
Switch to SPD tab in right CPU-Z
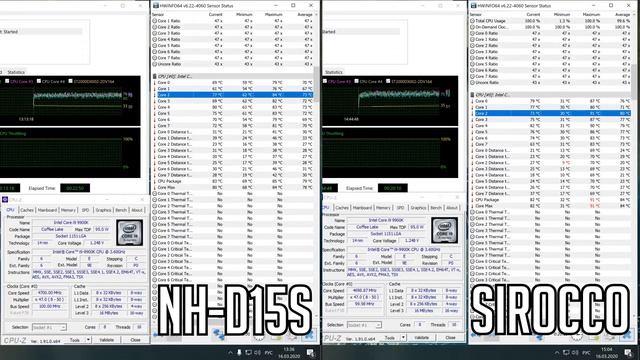point(400,208)
